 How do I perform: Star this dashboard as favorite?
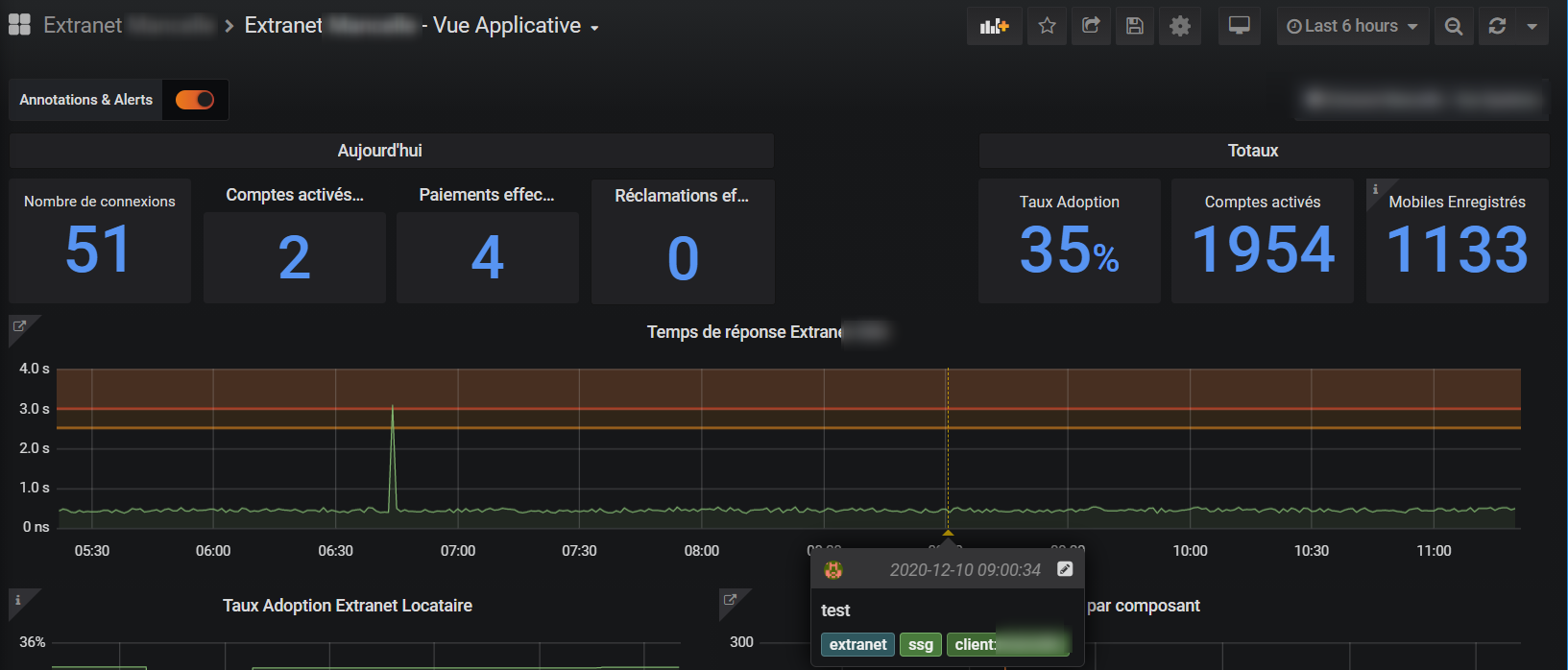click(1047, 26)
